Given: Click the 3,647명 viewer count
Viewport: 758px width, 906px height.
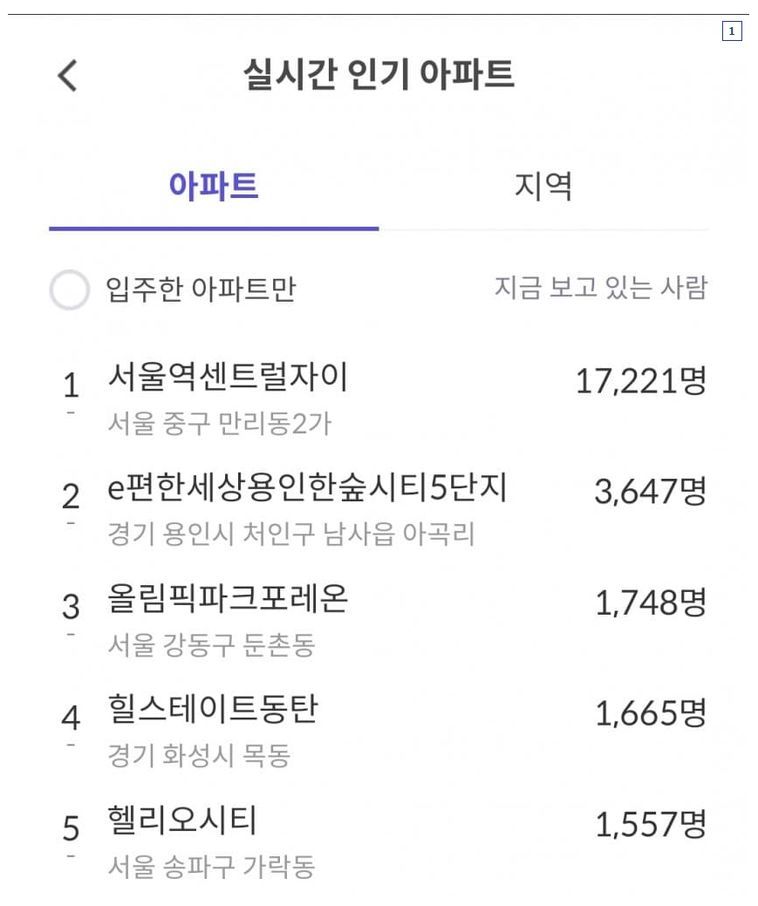Looking at the screenshot, I should 650,491.
